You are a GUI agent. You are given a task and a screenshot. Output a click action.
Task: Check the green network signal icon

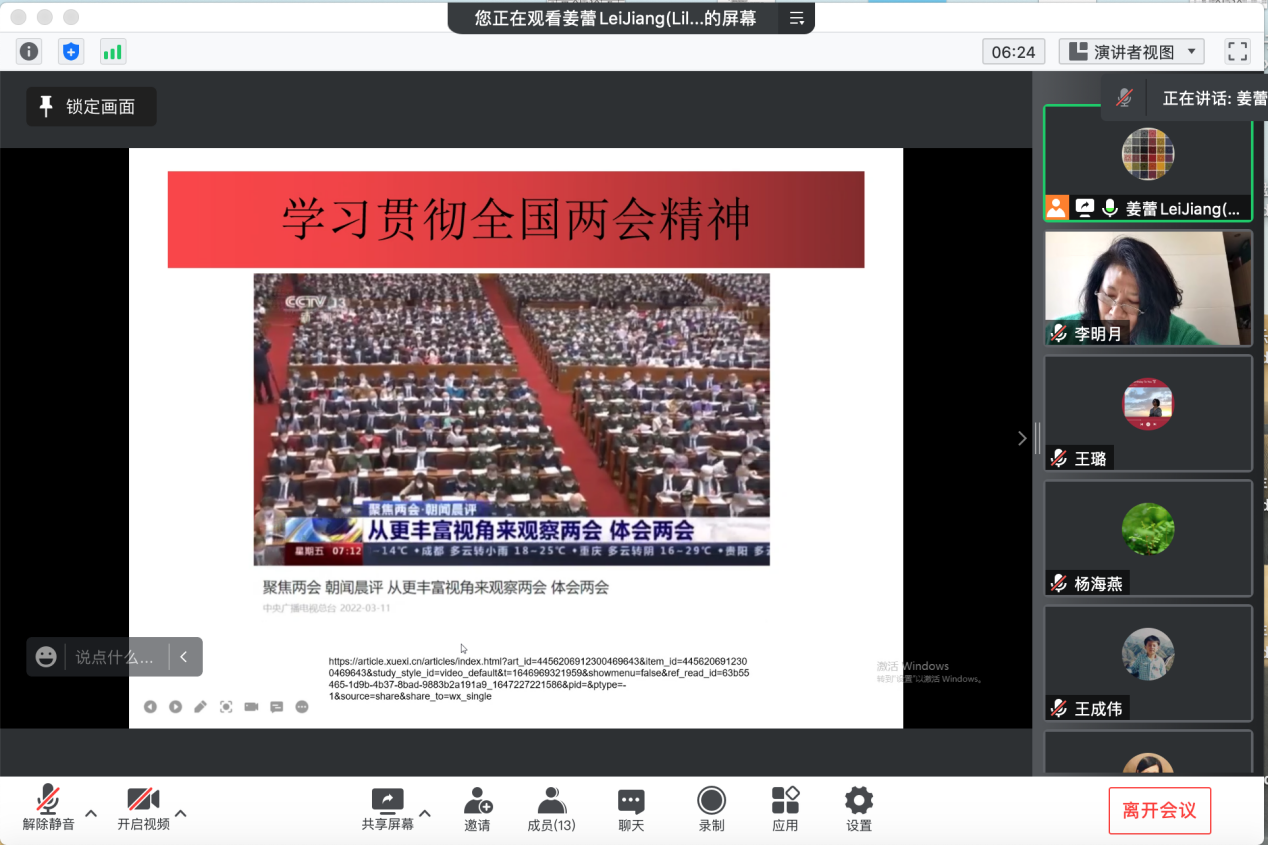tap(112, 52)
